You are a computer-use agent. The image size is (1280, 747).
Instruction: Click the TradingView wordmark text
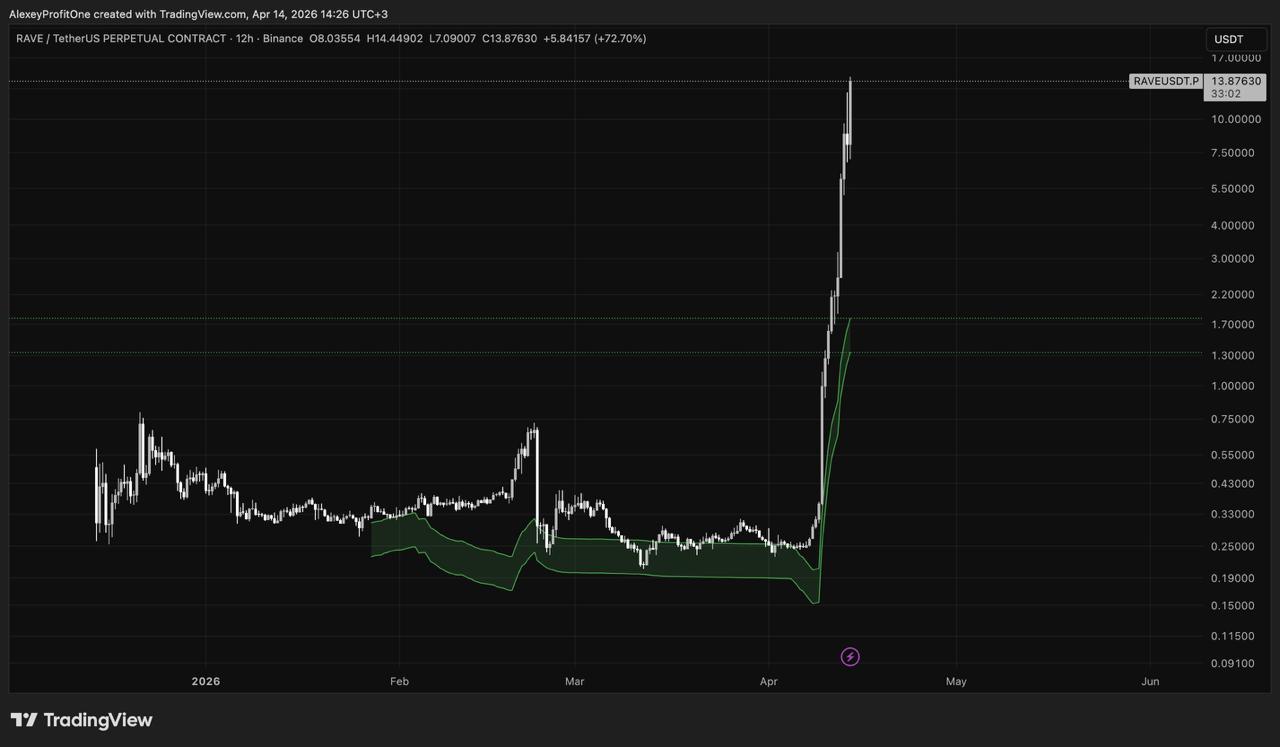(x=98, y=720)
